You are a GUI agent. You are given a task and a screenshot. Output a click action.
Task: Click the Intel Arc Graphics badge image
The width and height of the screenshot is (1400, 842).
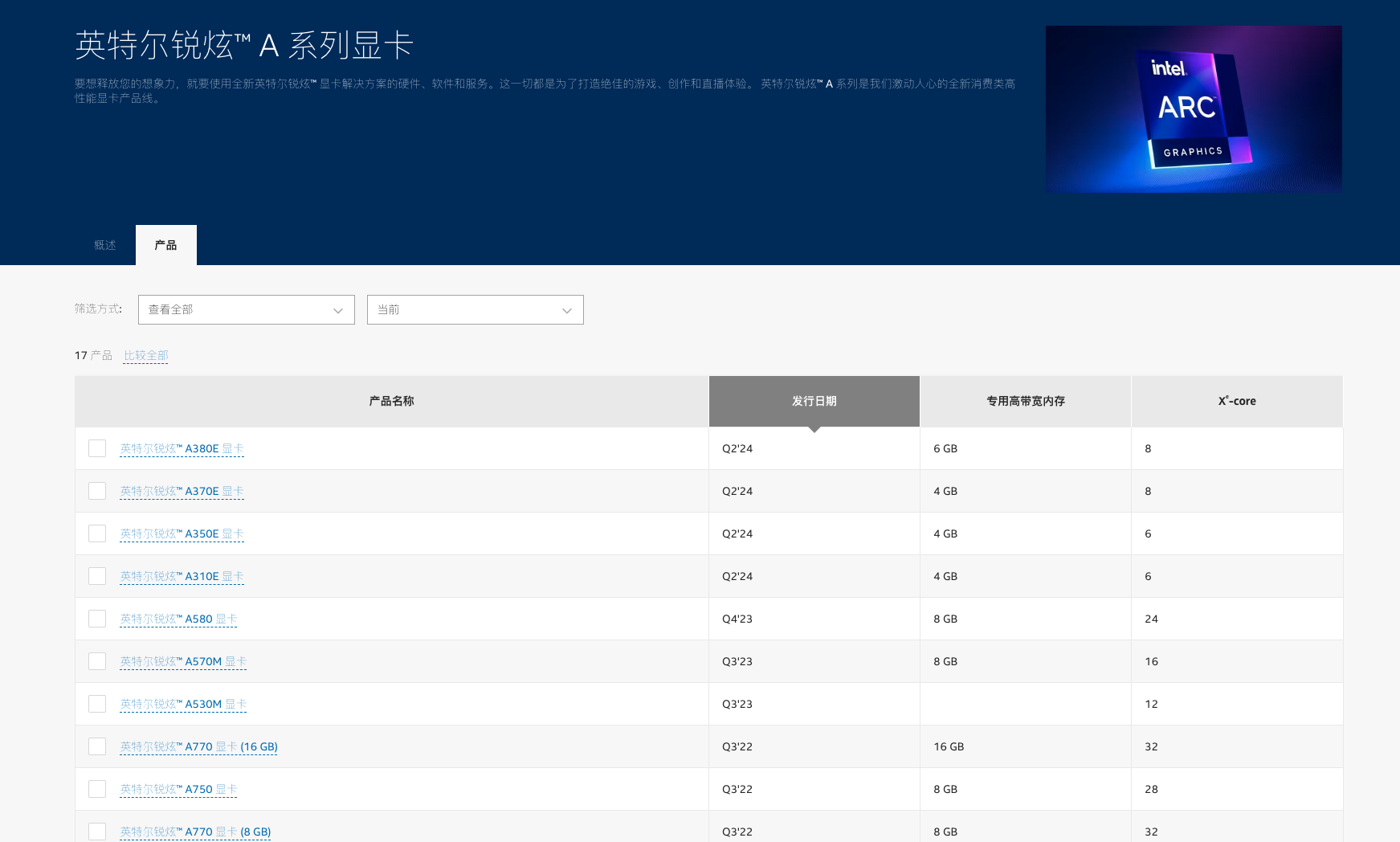(x=1193, y=109)
